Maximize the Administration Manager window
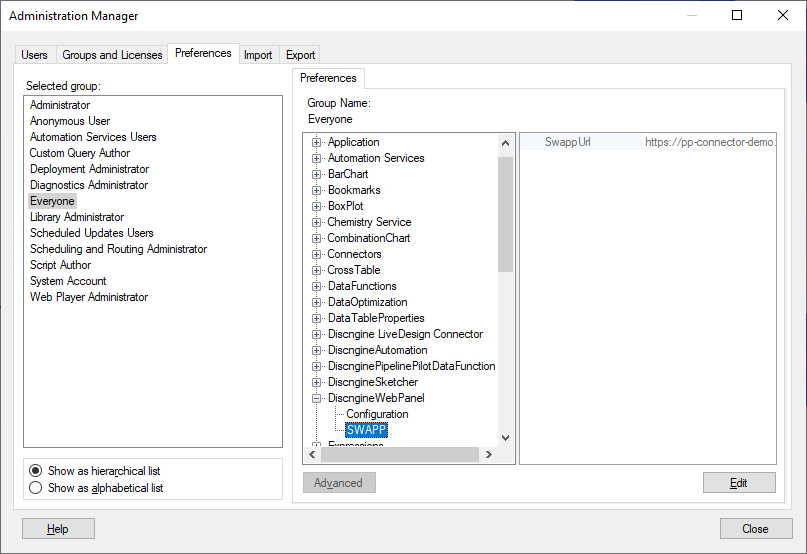 737,15
